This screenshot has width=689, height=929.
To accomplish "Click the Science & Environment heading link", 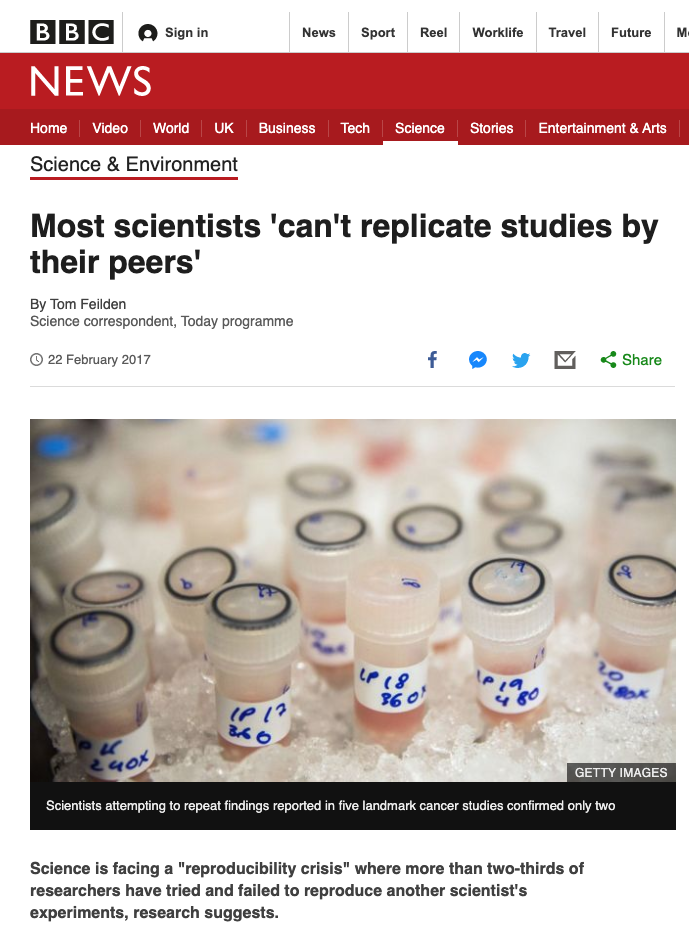I will [x=134, y=165].
